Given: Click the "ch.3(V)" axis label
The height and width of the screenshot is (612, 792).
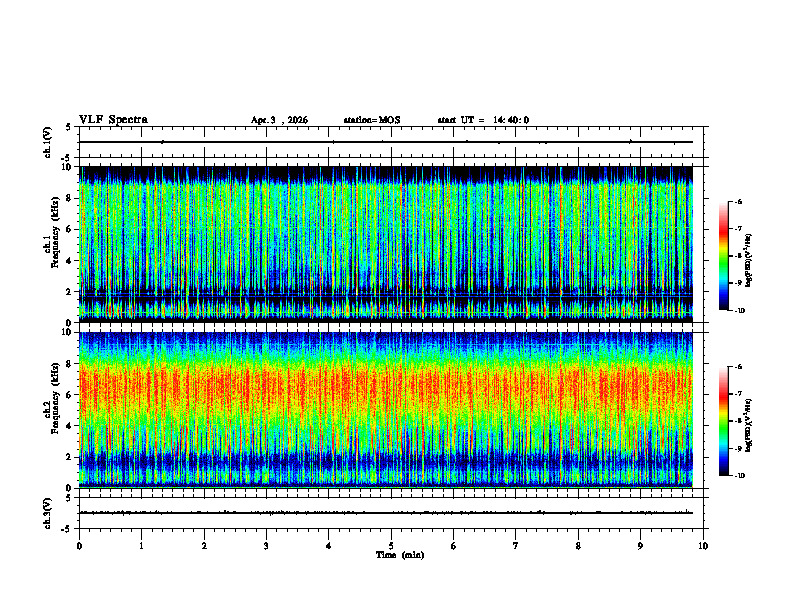Looking at the screenshot, I should (x=48, y=513).
